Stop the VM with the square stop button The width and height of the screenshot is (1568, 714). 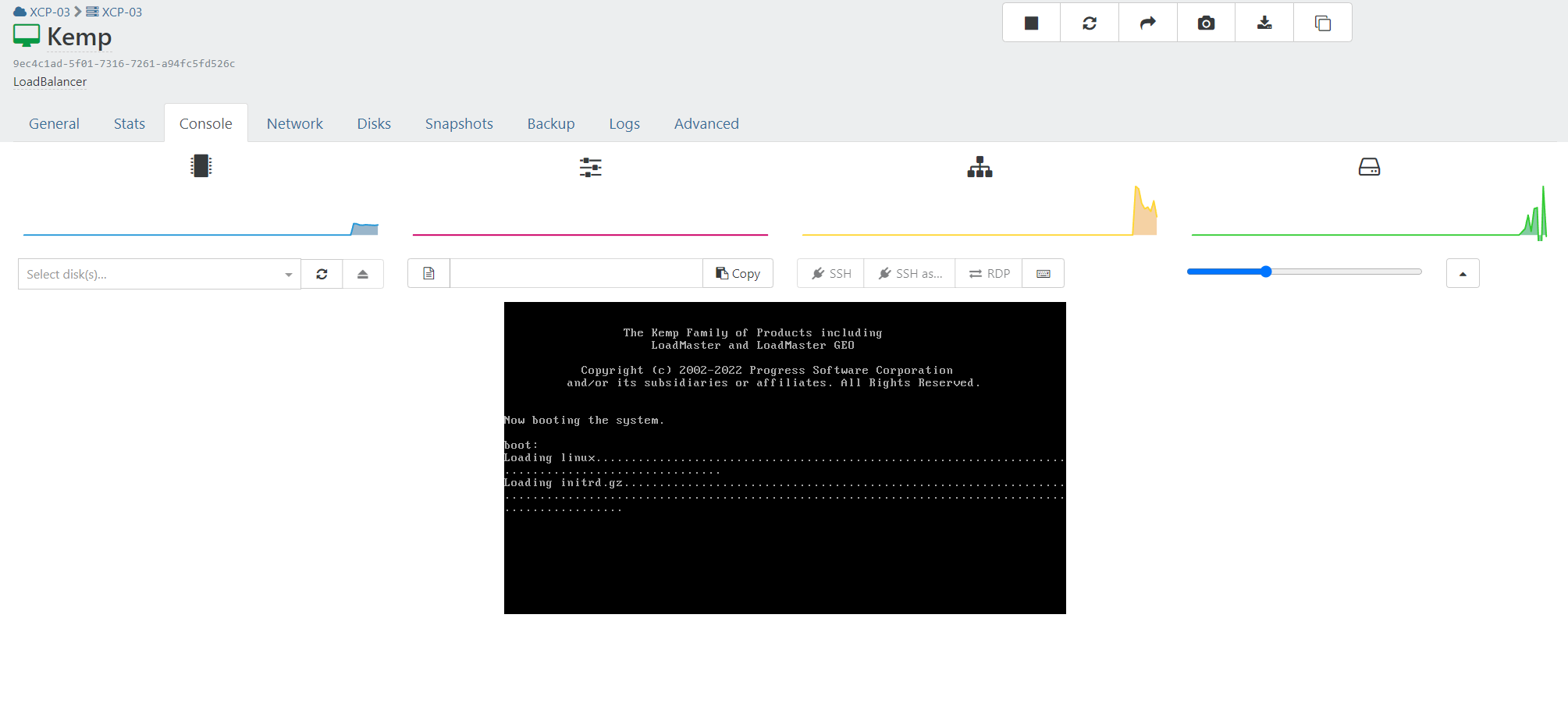[x=1031, y=23]
